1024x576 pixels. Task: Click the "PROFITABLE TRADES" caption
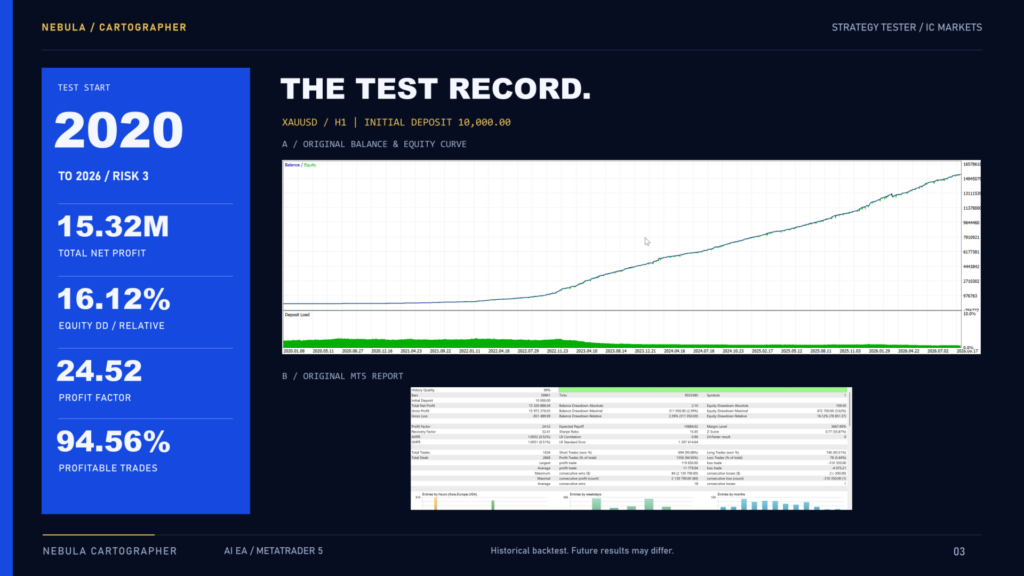108,468
